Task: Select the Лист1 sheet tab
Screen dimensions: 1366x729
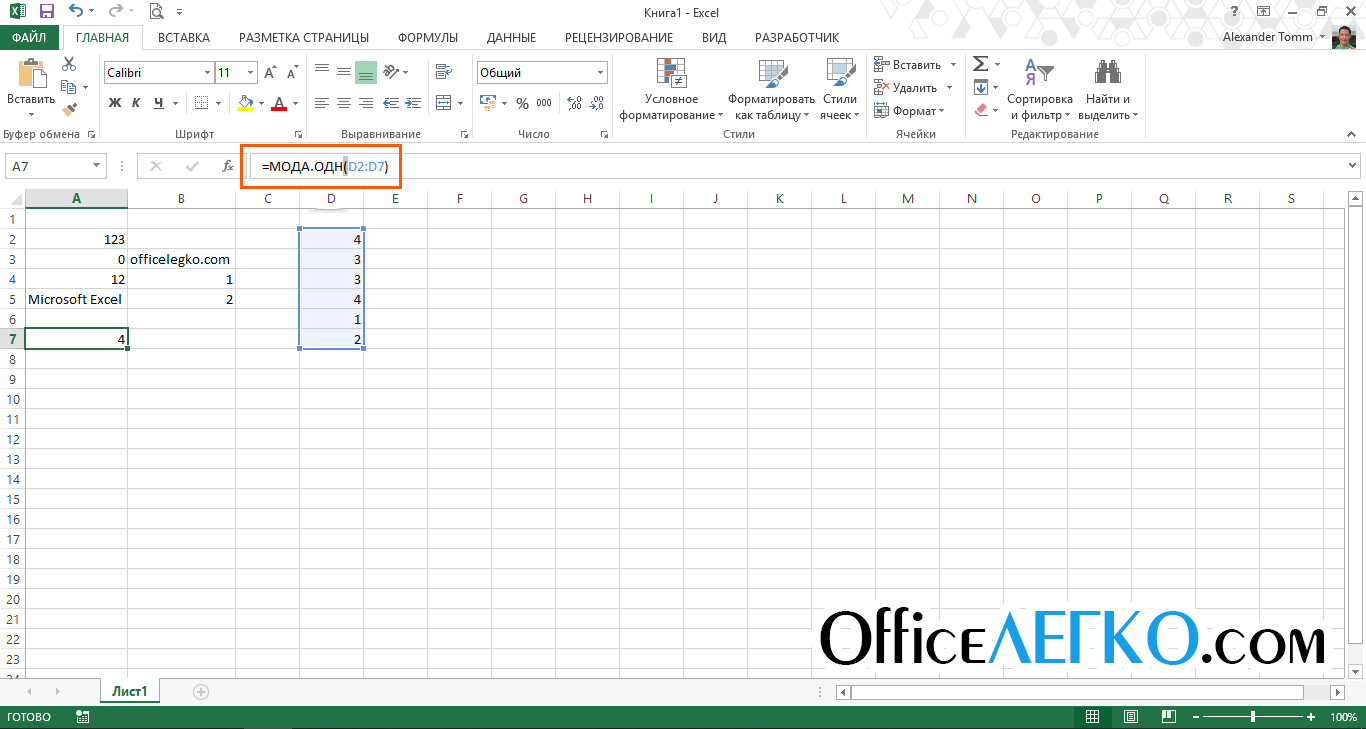Action: coord(129,691)
